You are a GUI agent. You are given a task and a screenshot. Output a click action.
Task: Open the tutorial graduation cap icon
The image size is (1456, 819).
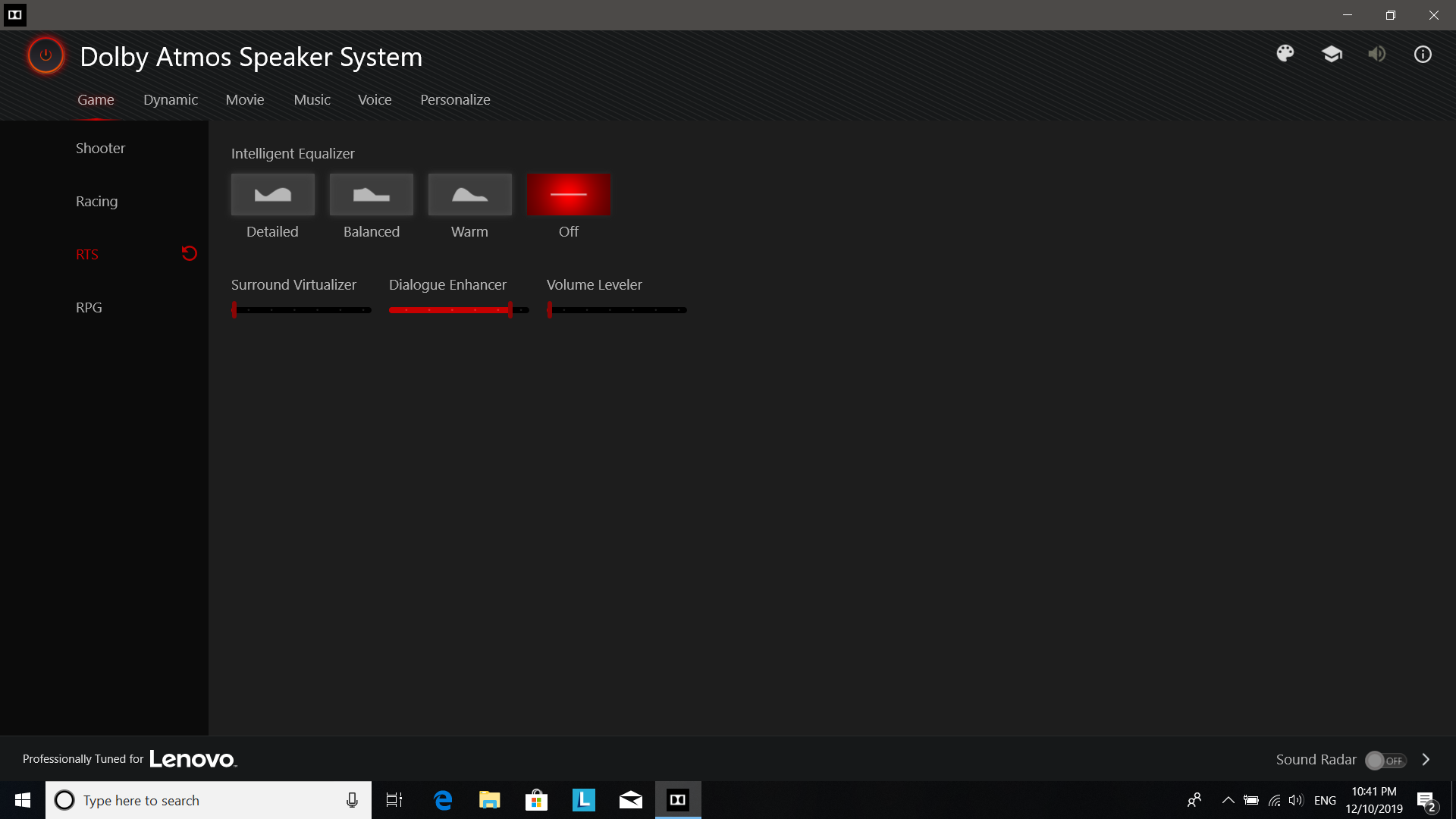[x=1332, y=54]
